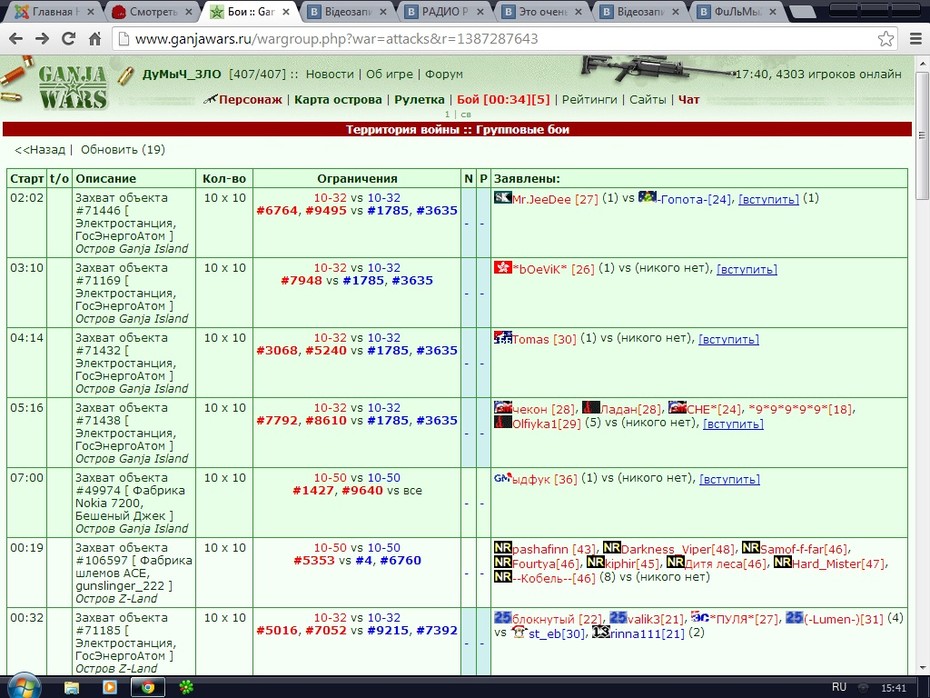Open Windows Start button

[x=24, y=687]
